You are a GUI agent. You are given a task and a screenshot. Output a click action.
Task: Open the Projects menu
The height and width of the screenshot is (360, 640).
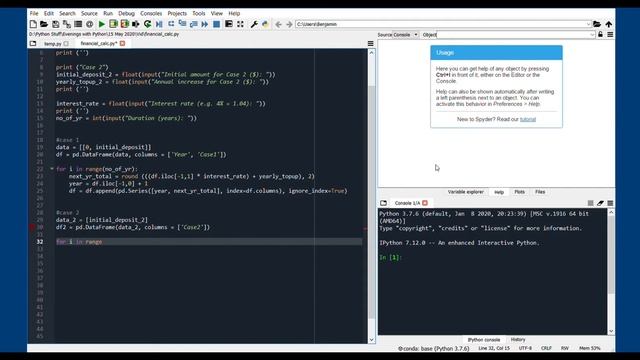(177, 13)
